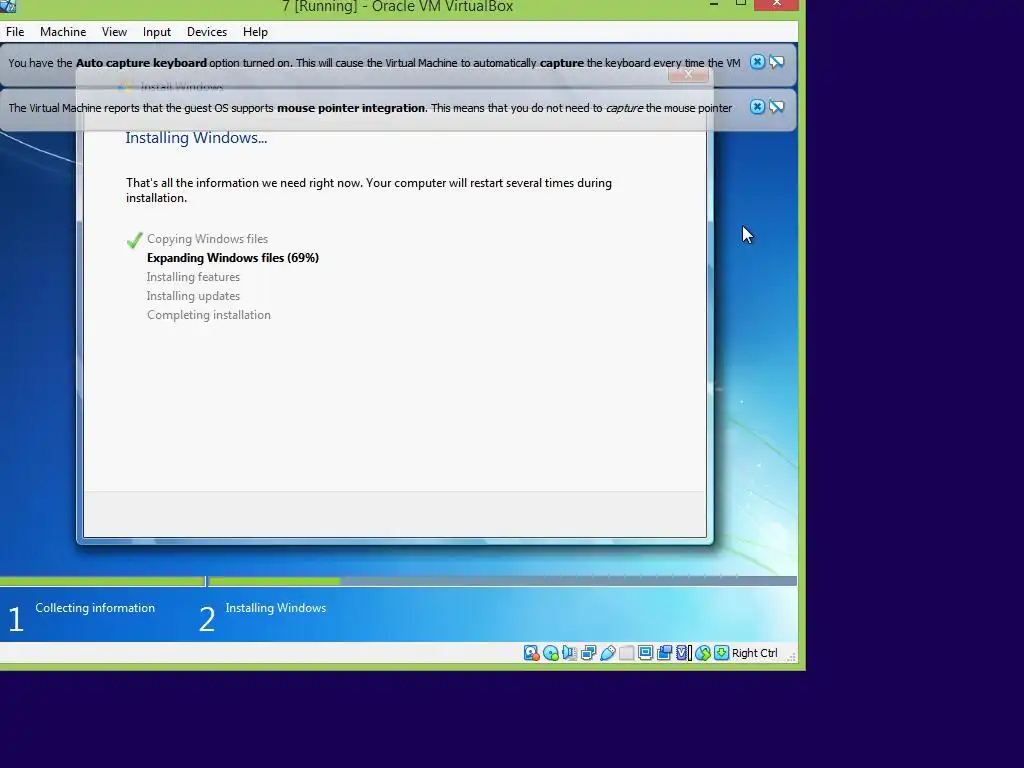
Task: Click the video capture status icon
Action: click(664, 653)
